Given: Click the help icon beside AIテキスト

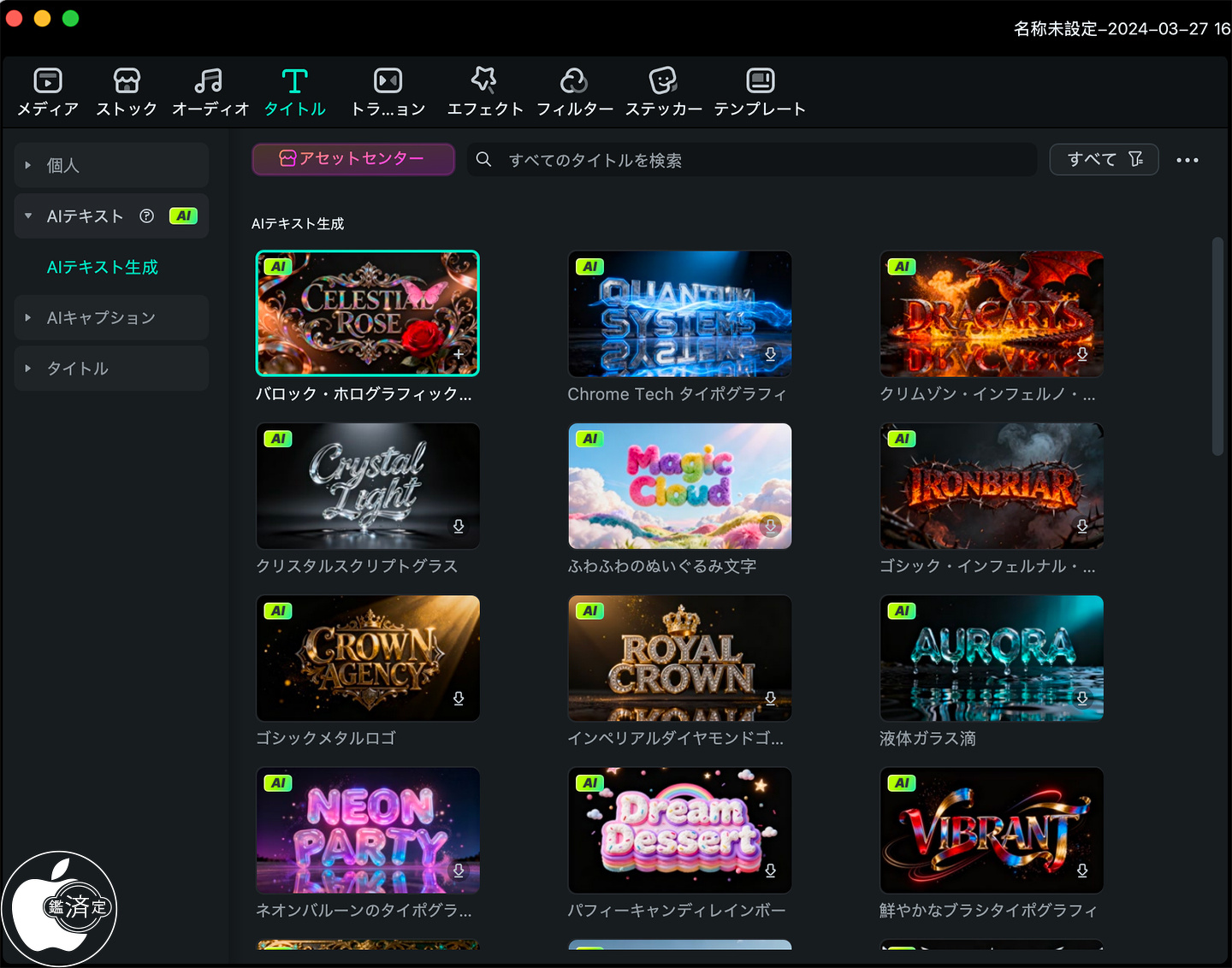Looking at the screenshot, I should (147, 216).
